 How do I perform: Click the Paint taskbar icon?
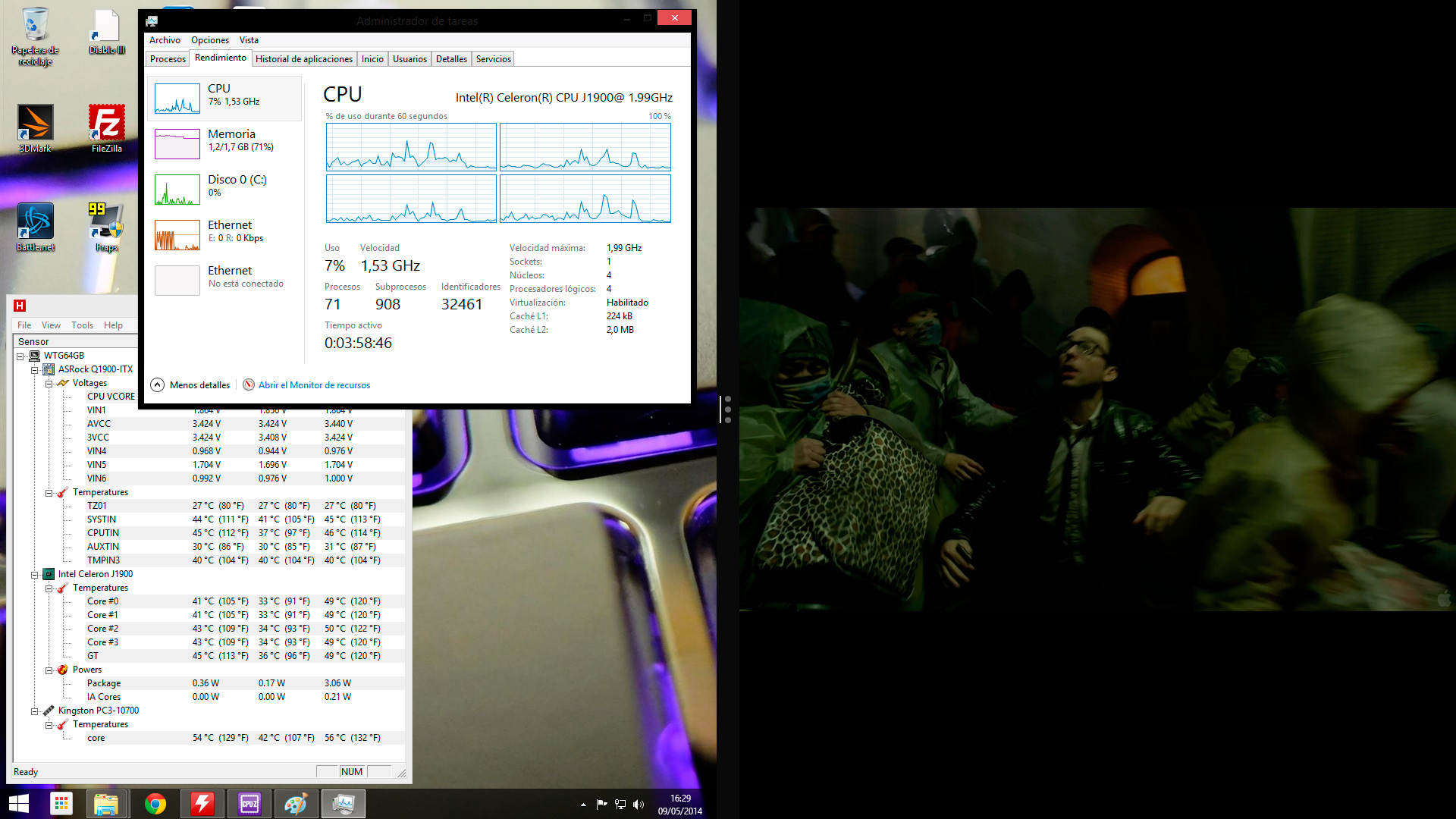click(x=296, y=804)
